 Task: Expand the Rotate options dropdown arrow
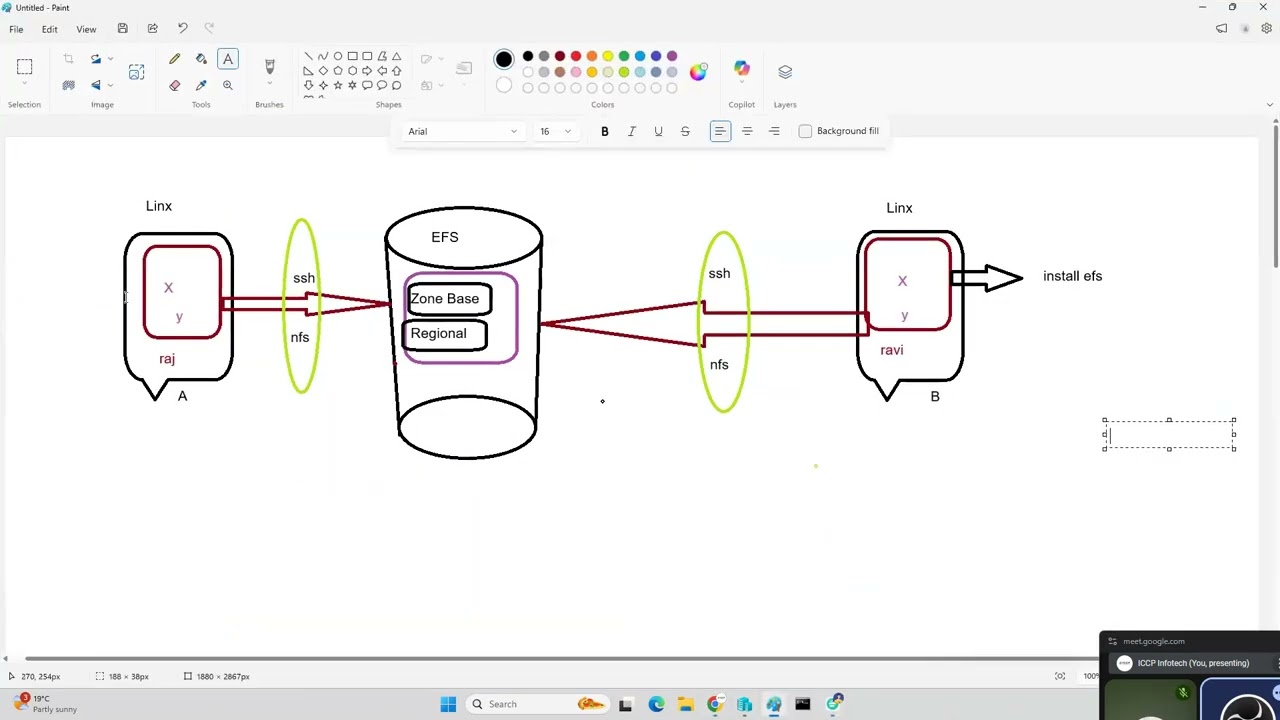pyautogui.click(x=110, y=60)
